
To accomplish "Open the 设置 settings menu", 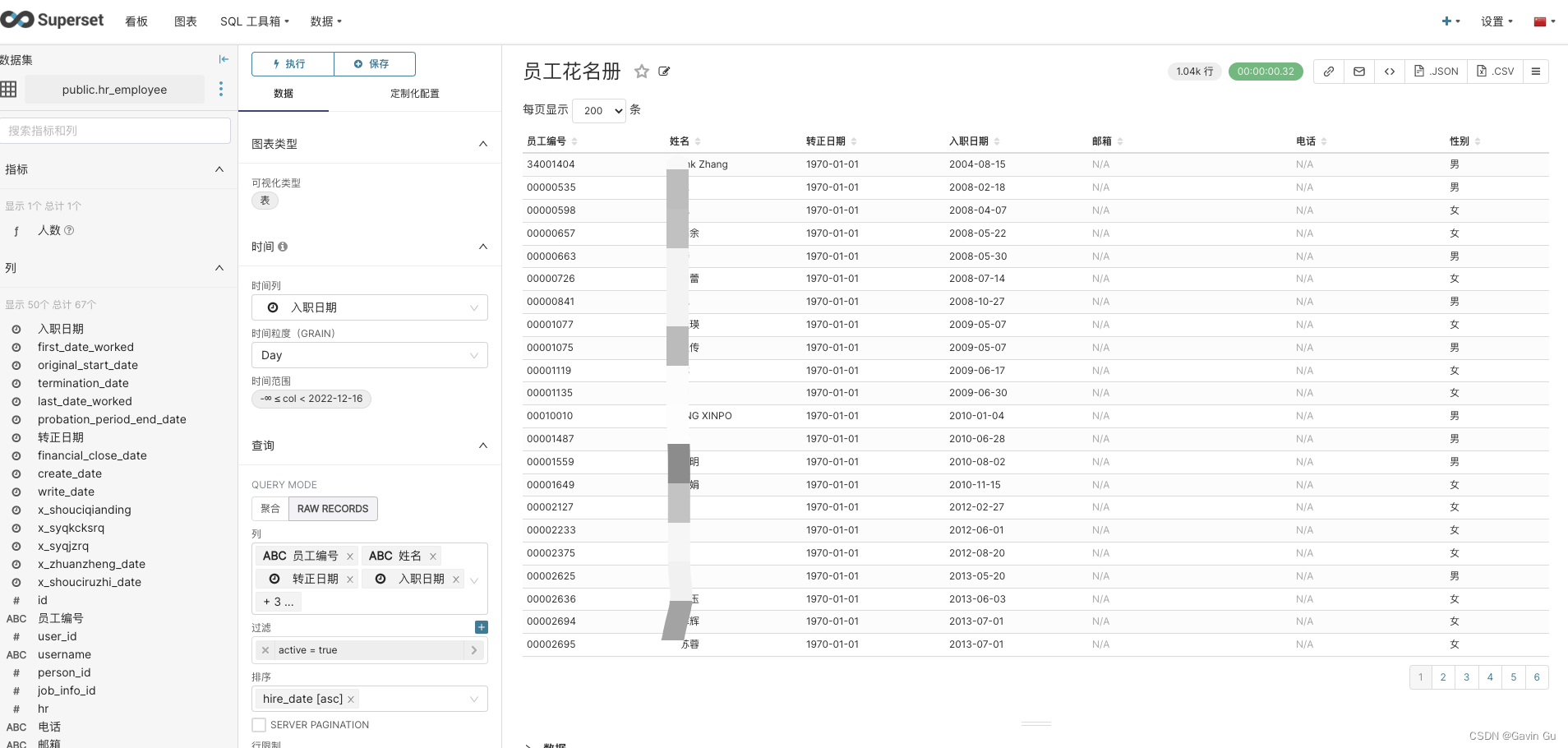I will click(x=1497, y=21).
